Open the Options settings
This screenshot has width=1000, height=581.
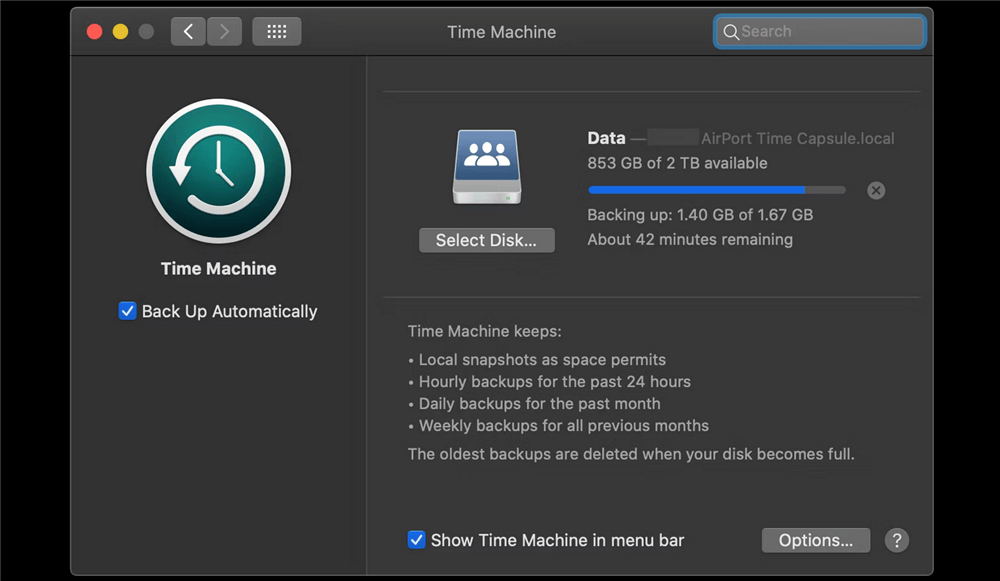click(816, 540)
